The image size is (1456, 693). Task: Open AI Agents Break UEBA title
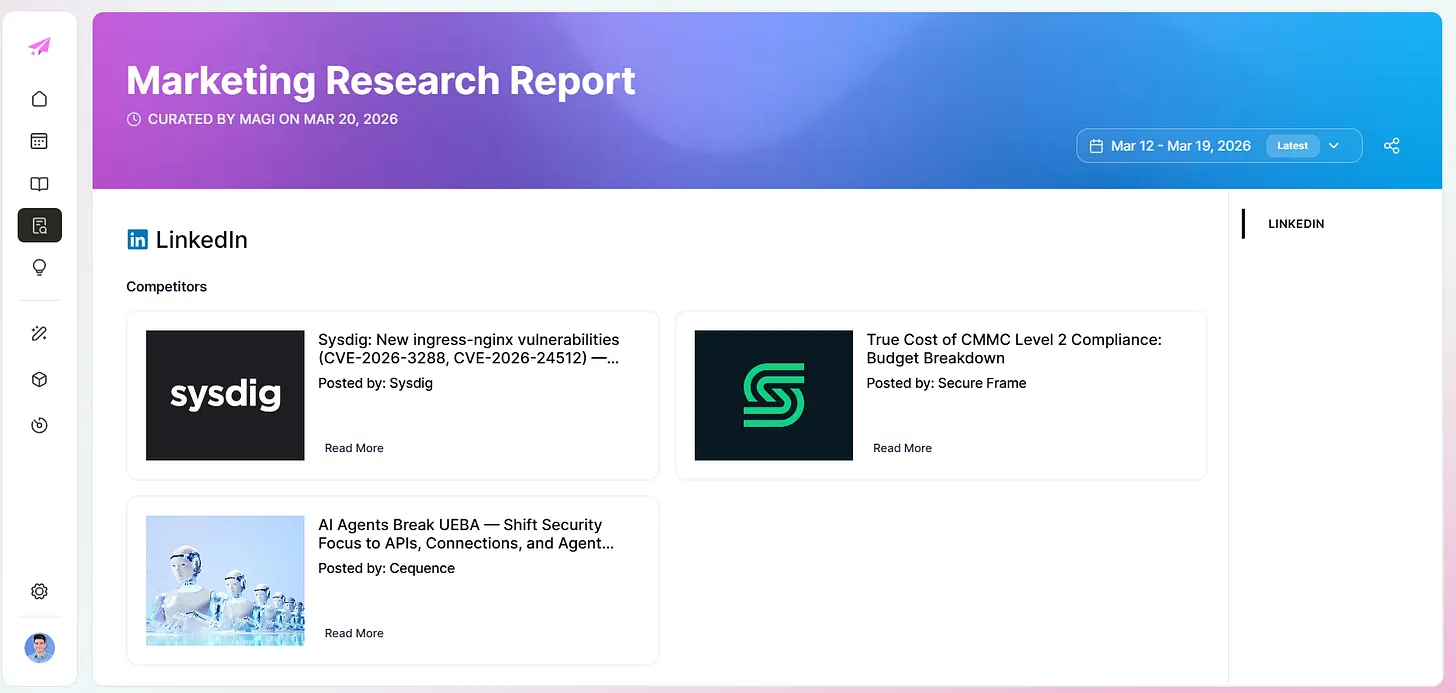point(466,534)
